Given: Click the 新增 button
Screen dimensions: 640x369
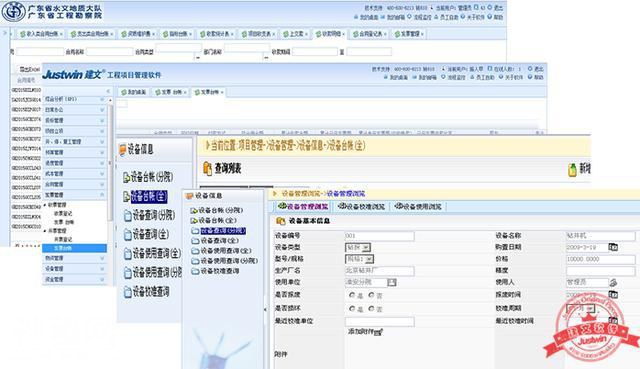Looking at the screenshot, I should point(579,169).
